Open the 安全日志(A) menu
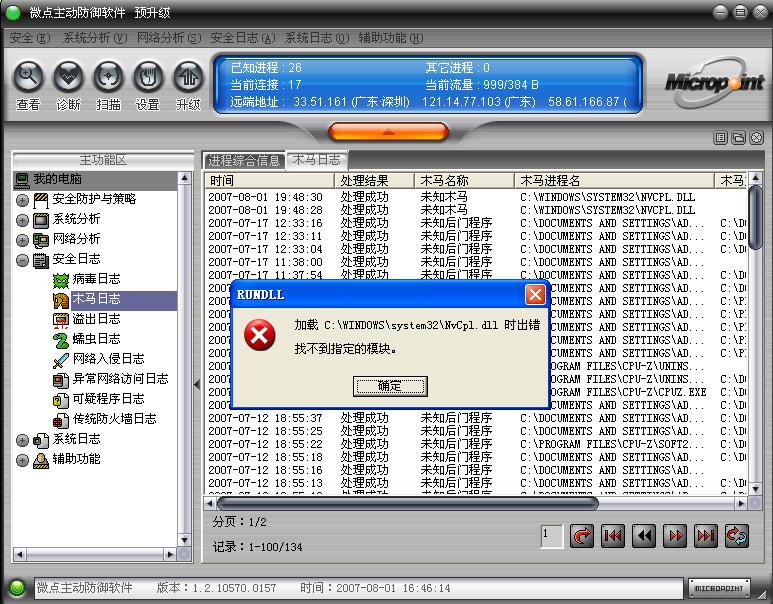Image resolution: width=773 pixels, height=604 pixels. click(x=243, y=38)
